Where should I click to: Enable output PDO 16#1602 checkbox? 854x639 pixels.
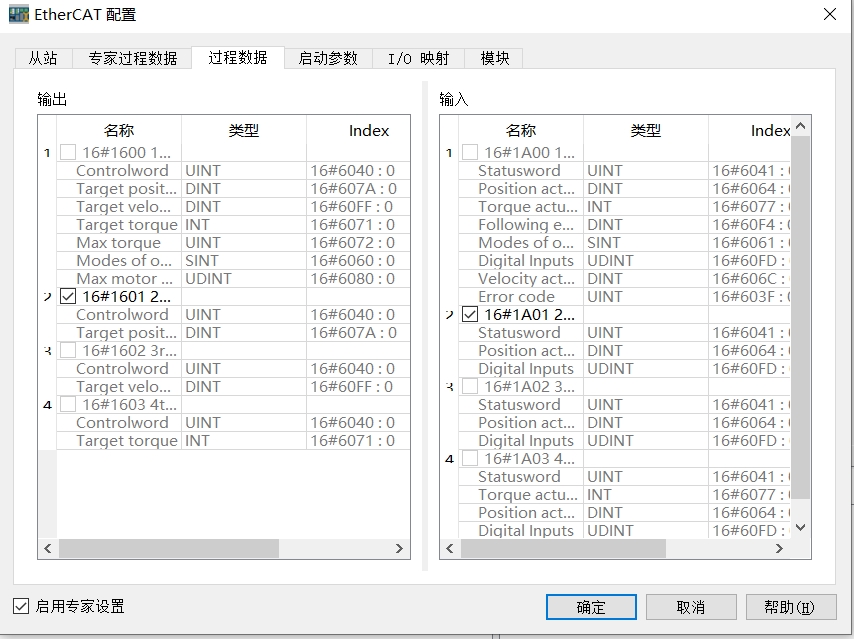click(68, 350)
